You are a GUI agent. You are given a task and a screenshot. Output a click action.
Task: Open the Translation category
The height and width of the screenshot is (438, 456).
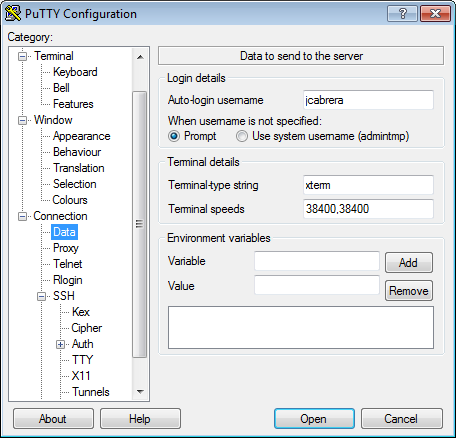[x=79, y=168]
